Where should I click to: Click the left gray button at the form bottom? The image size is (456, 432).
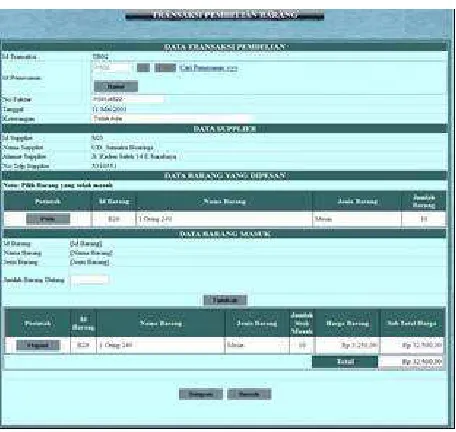201,394
